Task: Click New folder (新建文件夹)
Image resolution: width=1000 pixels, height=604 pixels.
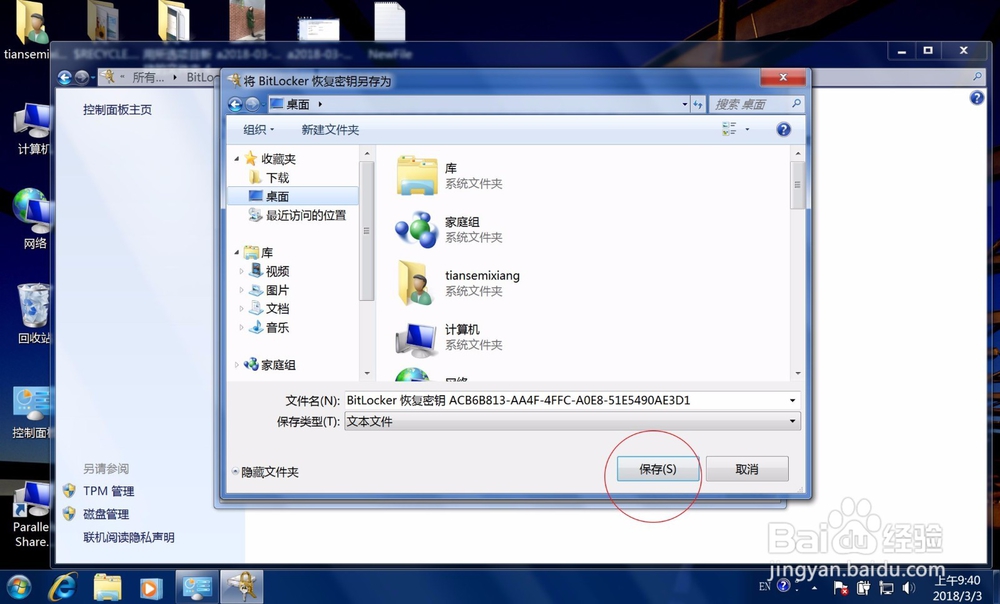Action: pos(330,129)
